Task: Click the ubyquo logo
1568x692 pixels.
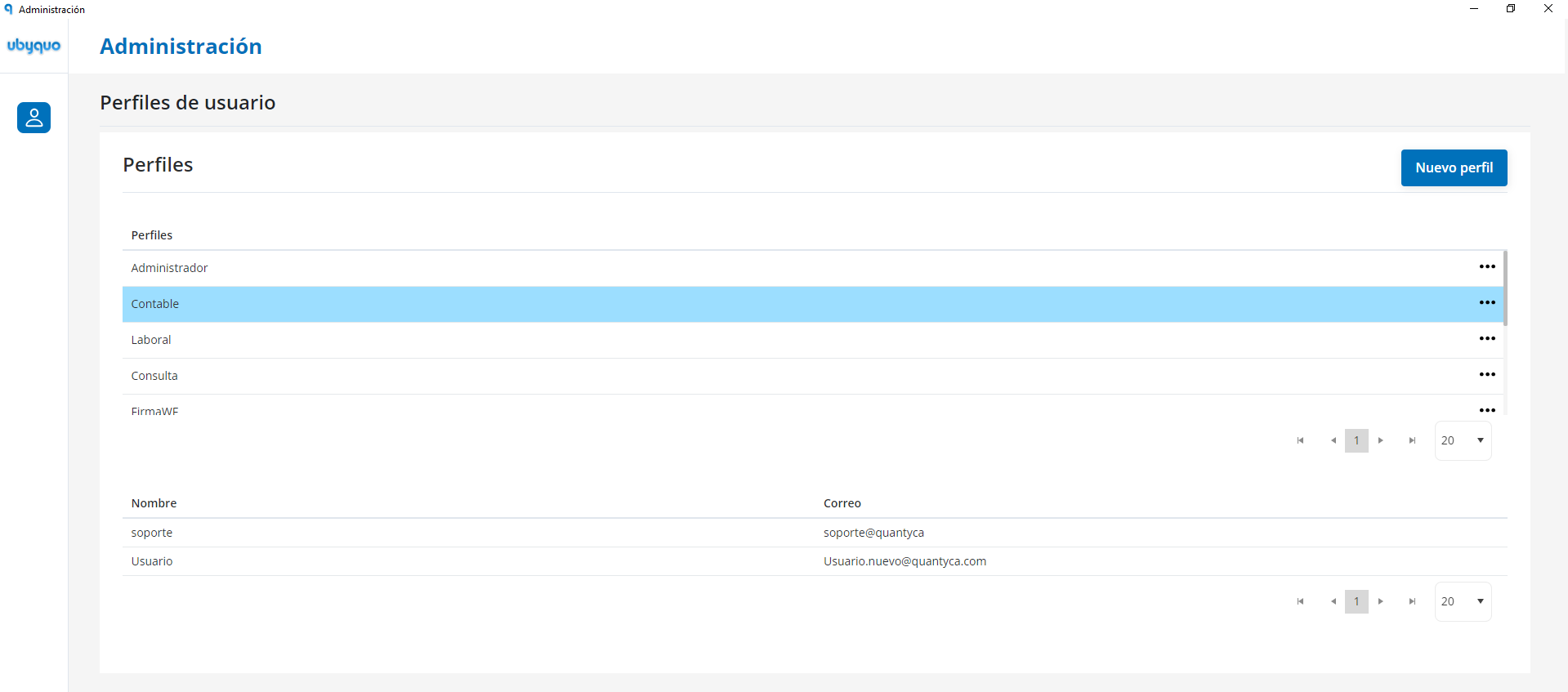Action: pyautogui.click(x=34, y=46)
